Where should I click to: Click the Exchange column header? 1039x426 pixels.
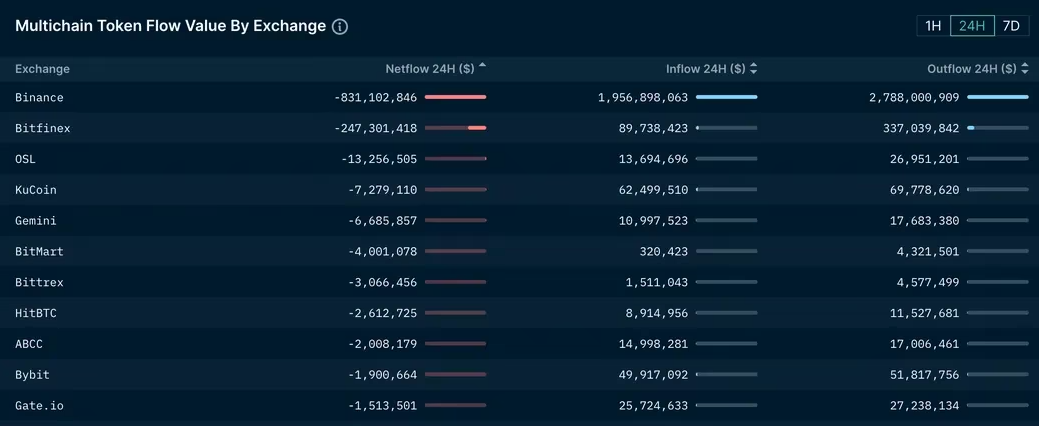click(x=43, y=69)
